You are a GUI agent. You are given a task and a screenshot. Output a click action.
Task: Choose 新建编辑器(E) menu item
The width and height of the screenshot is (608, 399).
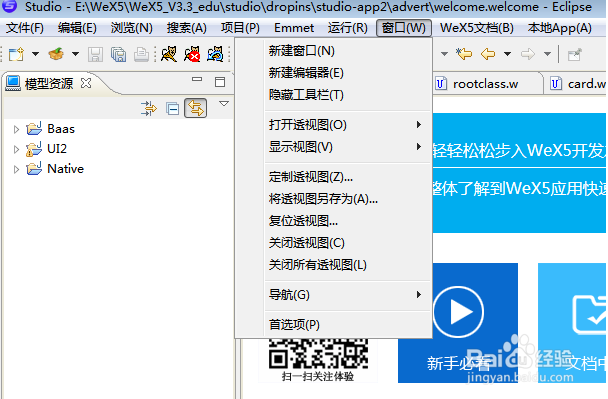tap(333, 73)
